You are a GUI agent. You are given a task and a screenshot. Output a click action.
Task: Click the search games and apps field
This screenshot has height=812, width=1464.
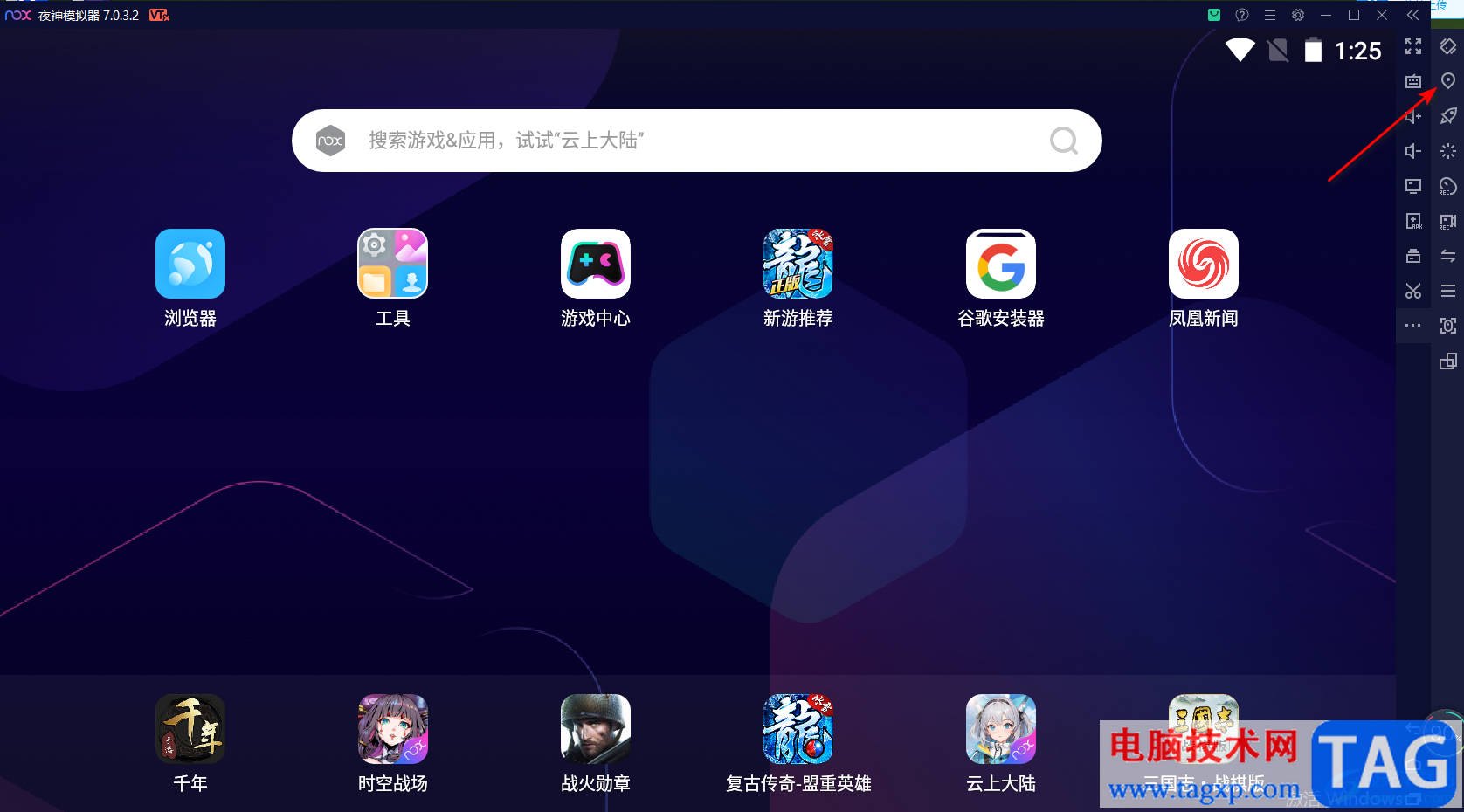coord(696,141)
